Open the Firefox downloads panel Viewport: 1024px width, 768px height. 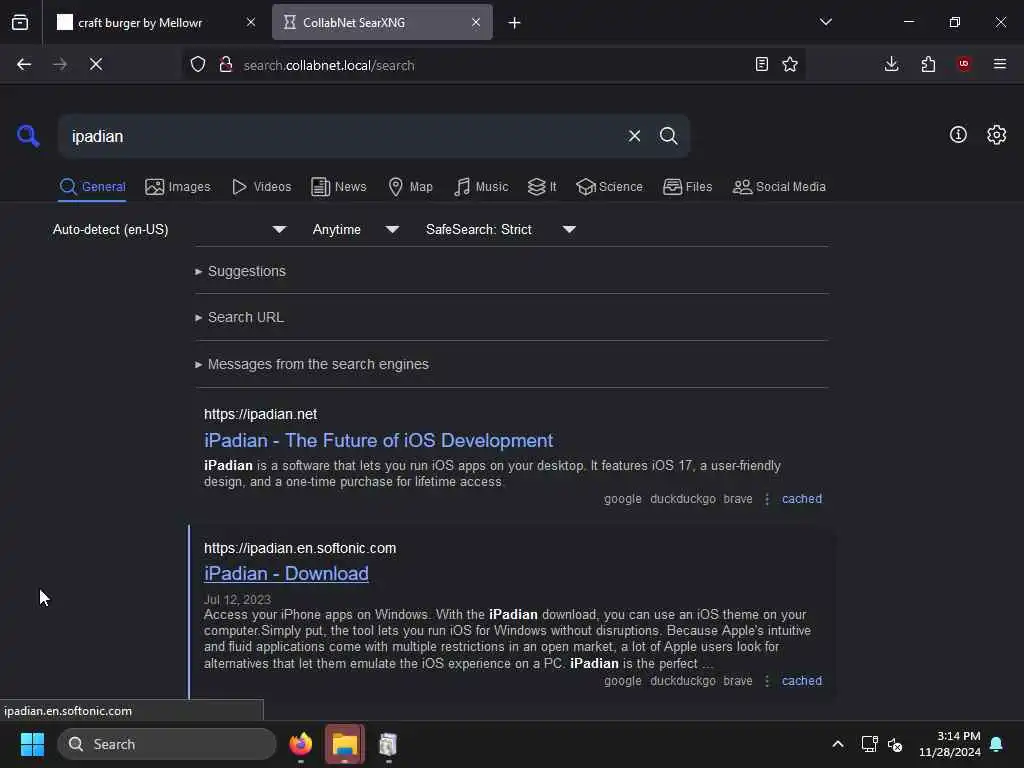point(891,64)
